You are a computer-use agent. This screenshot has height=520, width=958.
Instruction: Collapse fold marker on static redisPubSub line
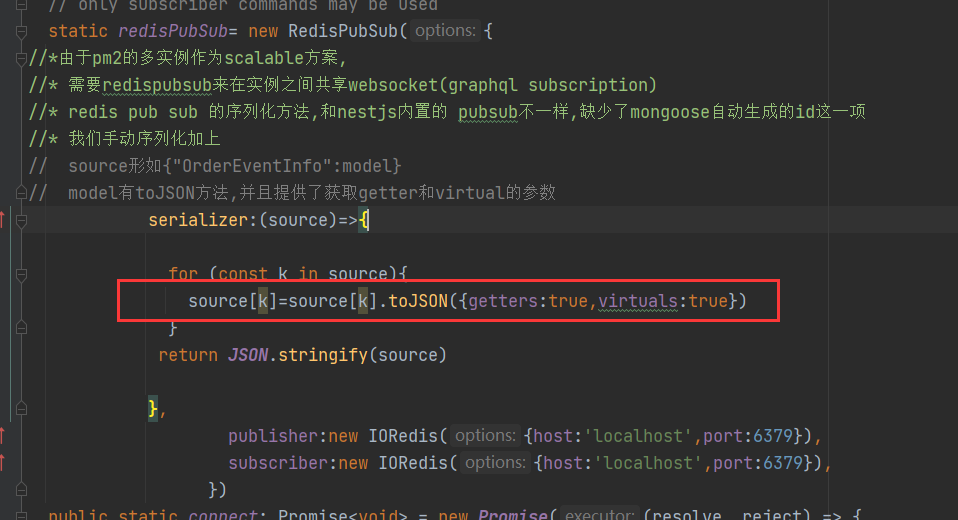[x=21, y=31]
